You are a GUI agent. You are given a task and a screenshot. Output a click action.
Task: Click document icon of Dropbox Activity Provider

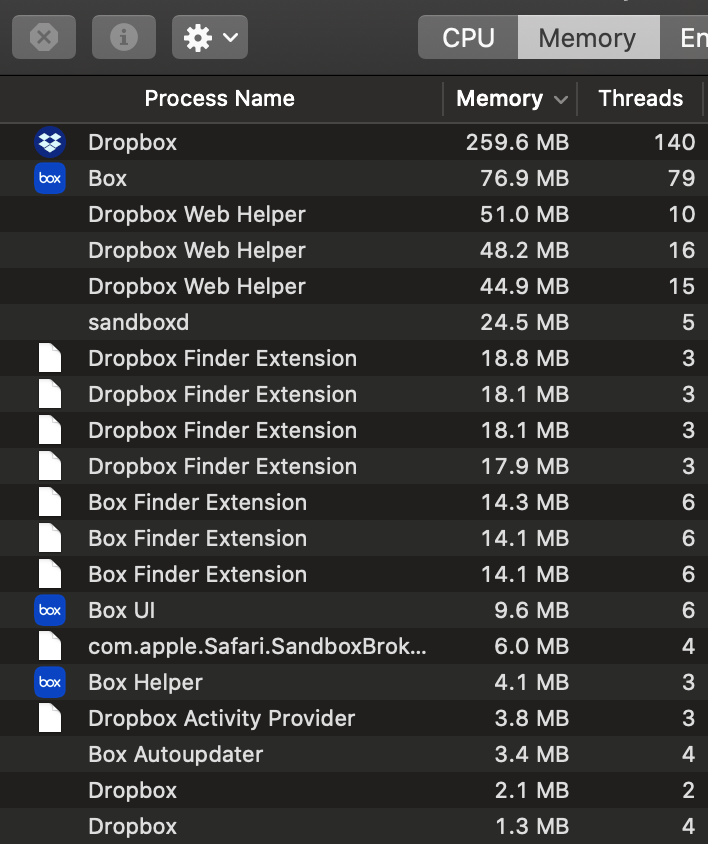(x=50, y=718)
